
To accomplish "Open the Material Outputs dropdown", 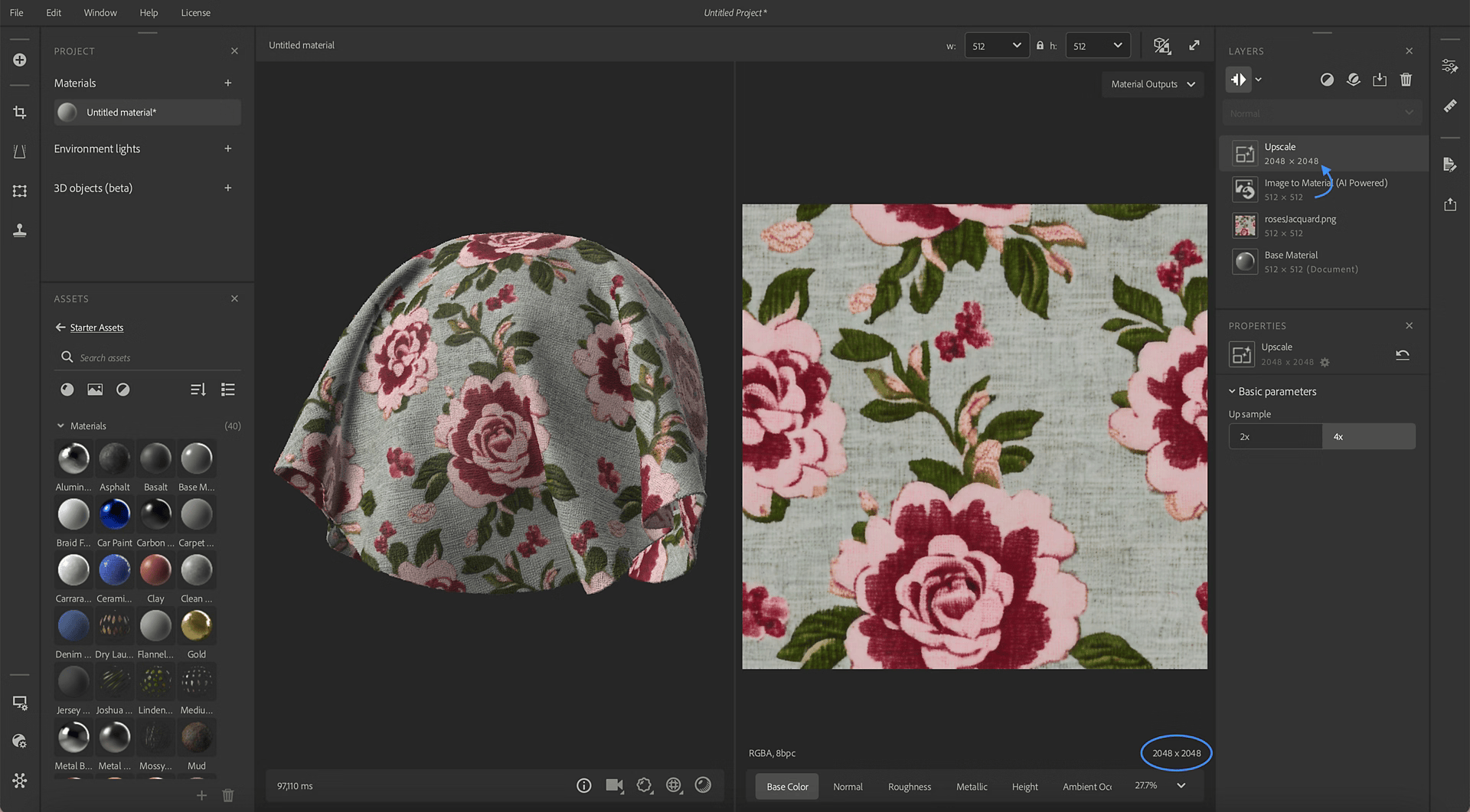I will point(1151,84).
